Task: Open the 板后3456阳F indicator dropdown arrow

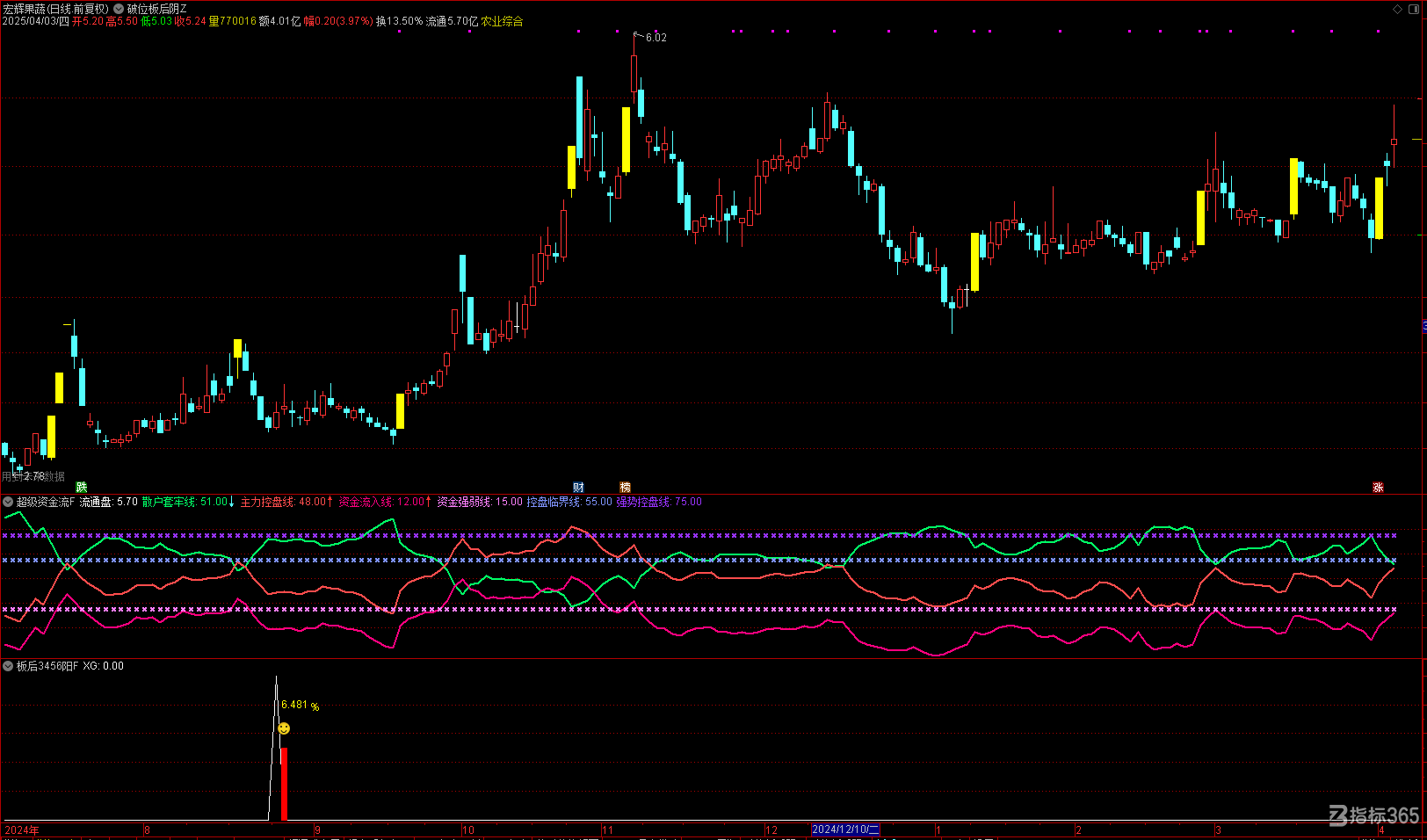Action: coord(8,666)
